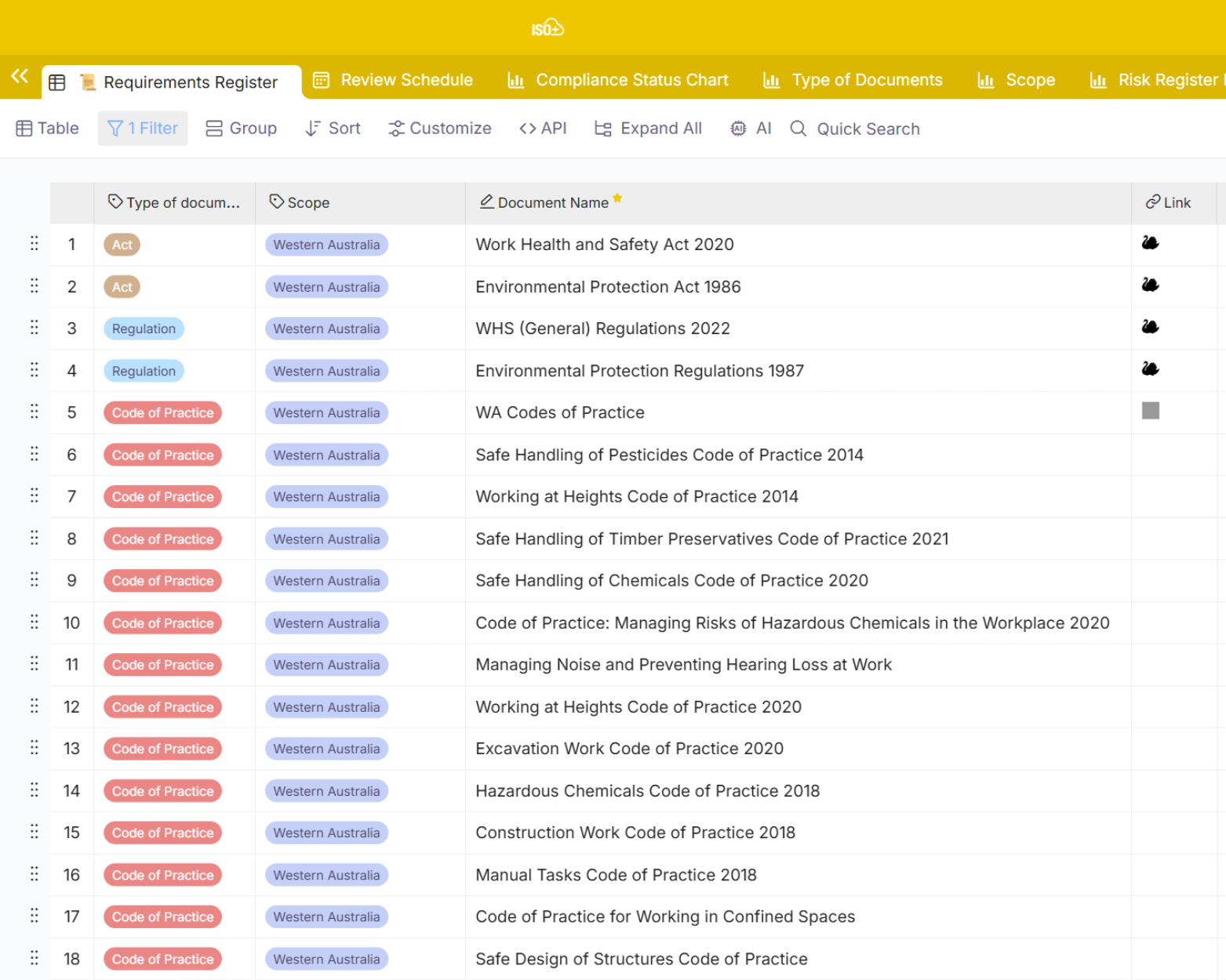Click drag handle of row 1
Image resolution: width=1226 pixels, height=980 pixels.
tap(34, 244)
